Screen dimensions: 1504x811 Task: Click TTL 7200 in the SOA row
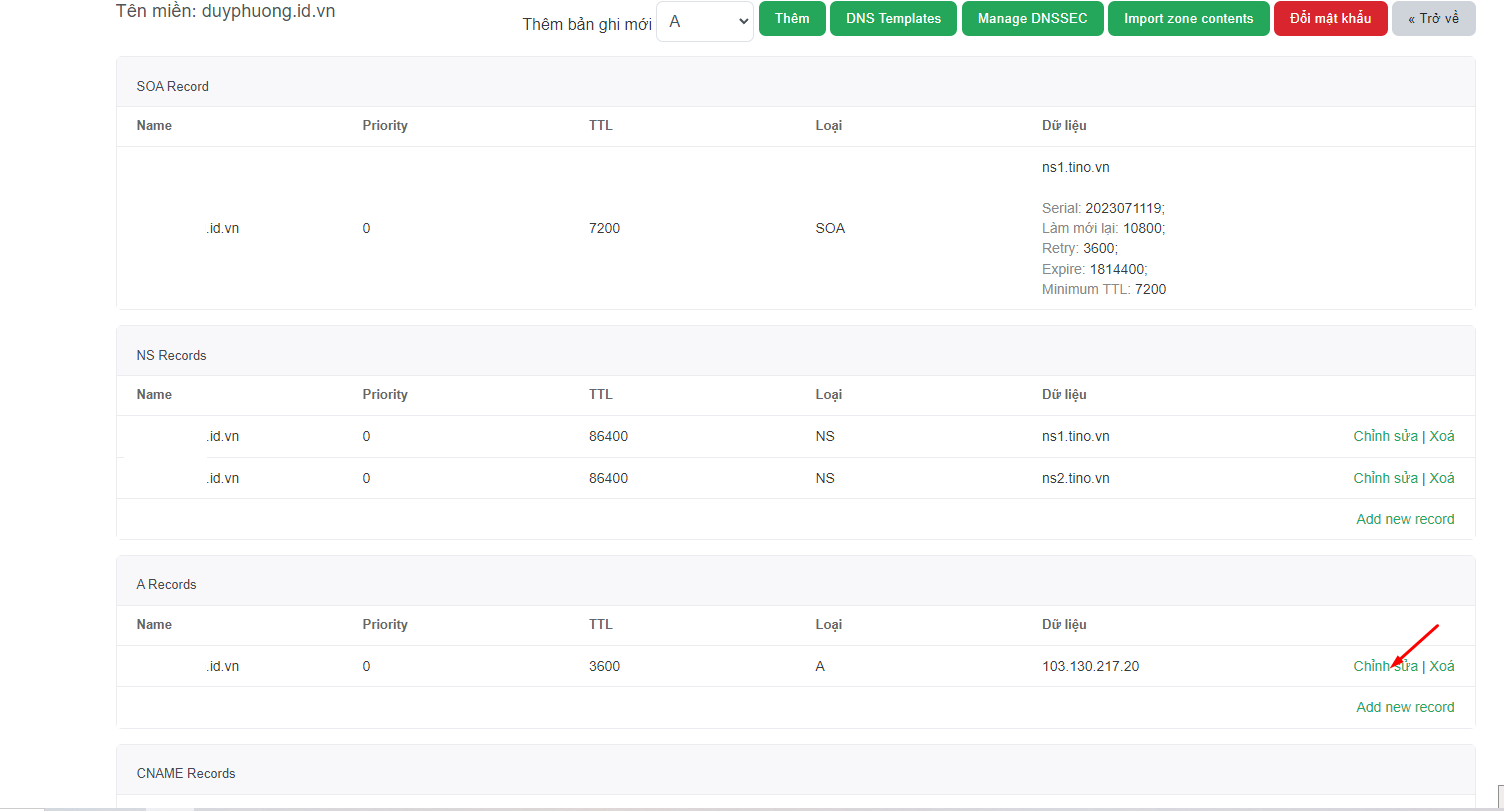[x=604, y=228]
